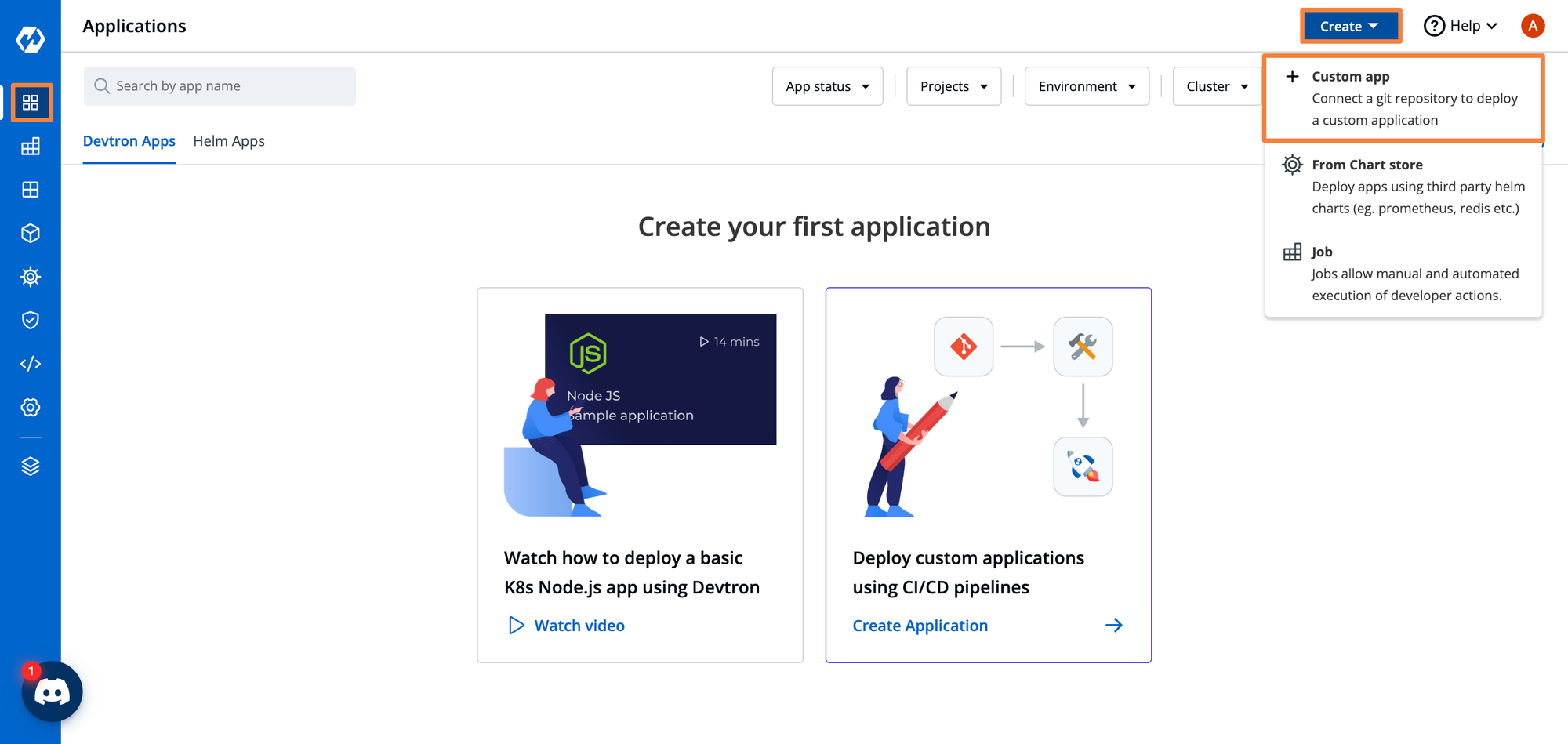The image size is (1568, 744).
Task: Switch to Devtron Apps tab
Action: [129, 141]
